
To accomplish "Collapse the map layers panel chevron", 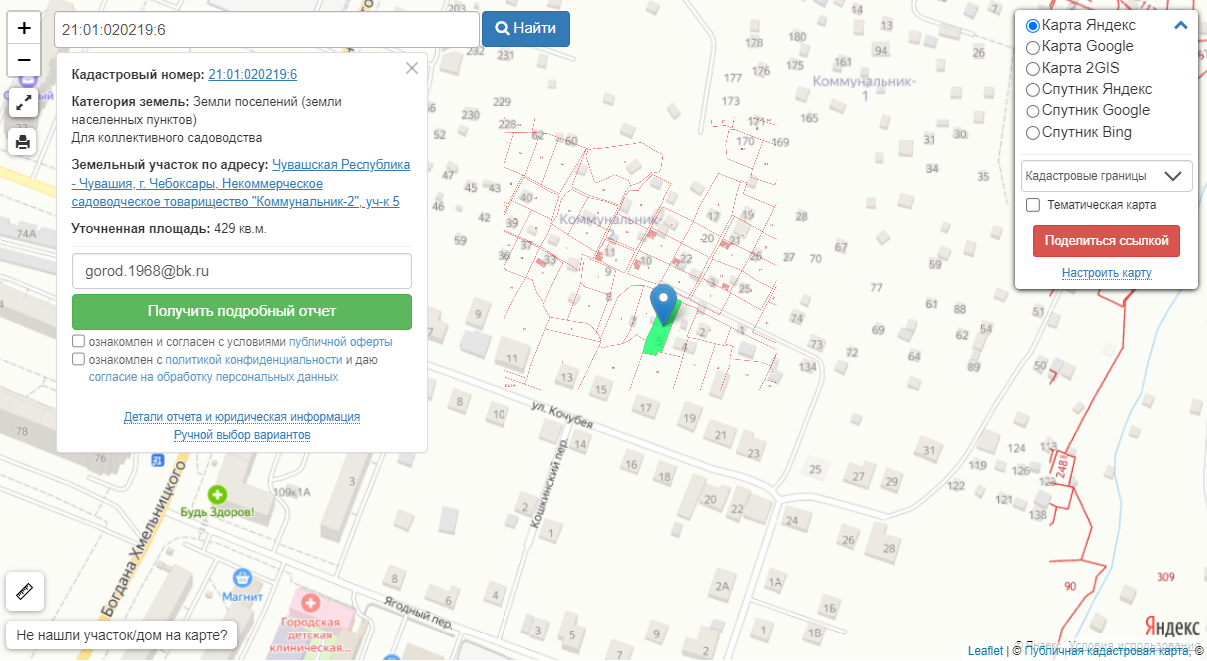I will tap(1180, 25).
